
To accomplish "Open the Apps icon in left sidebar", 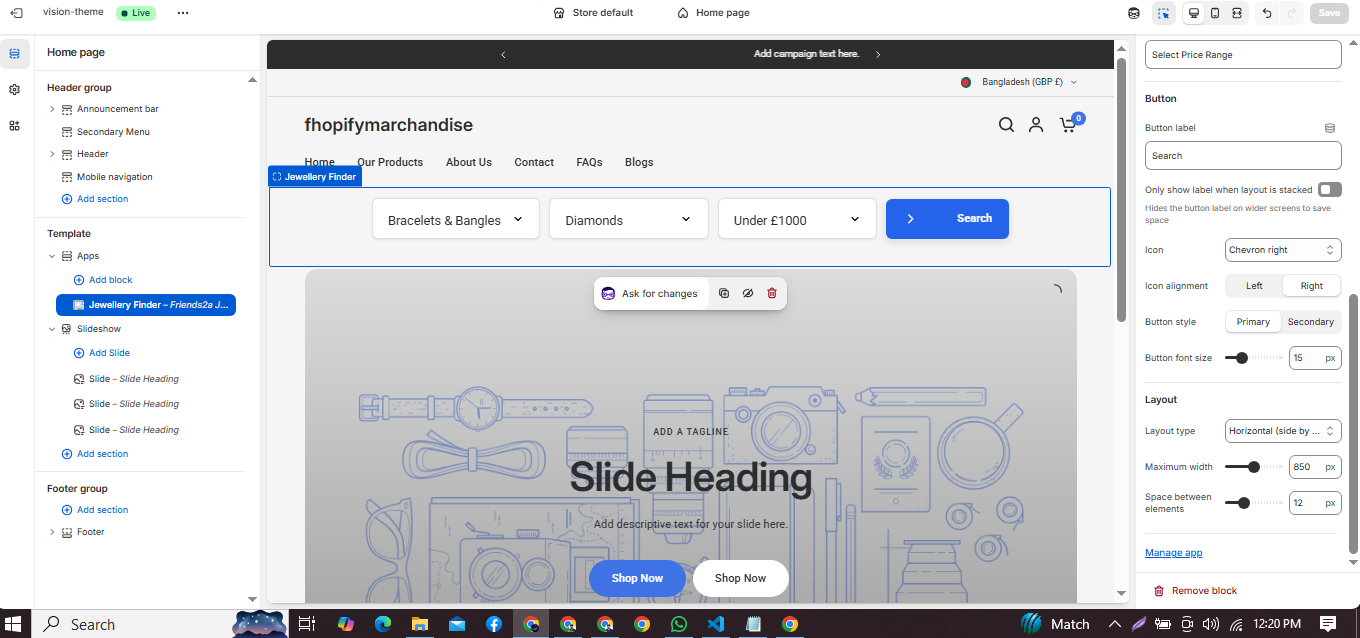I will (14, 125).
